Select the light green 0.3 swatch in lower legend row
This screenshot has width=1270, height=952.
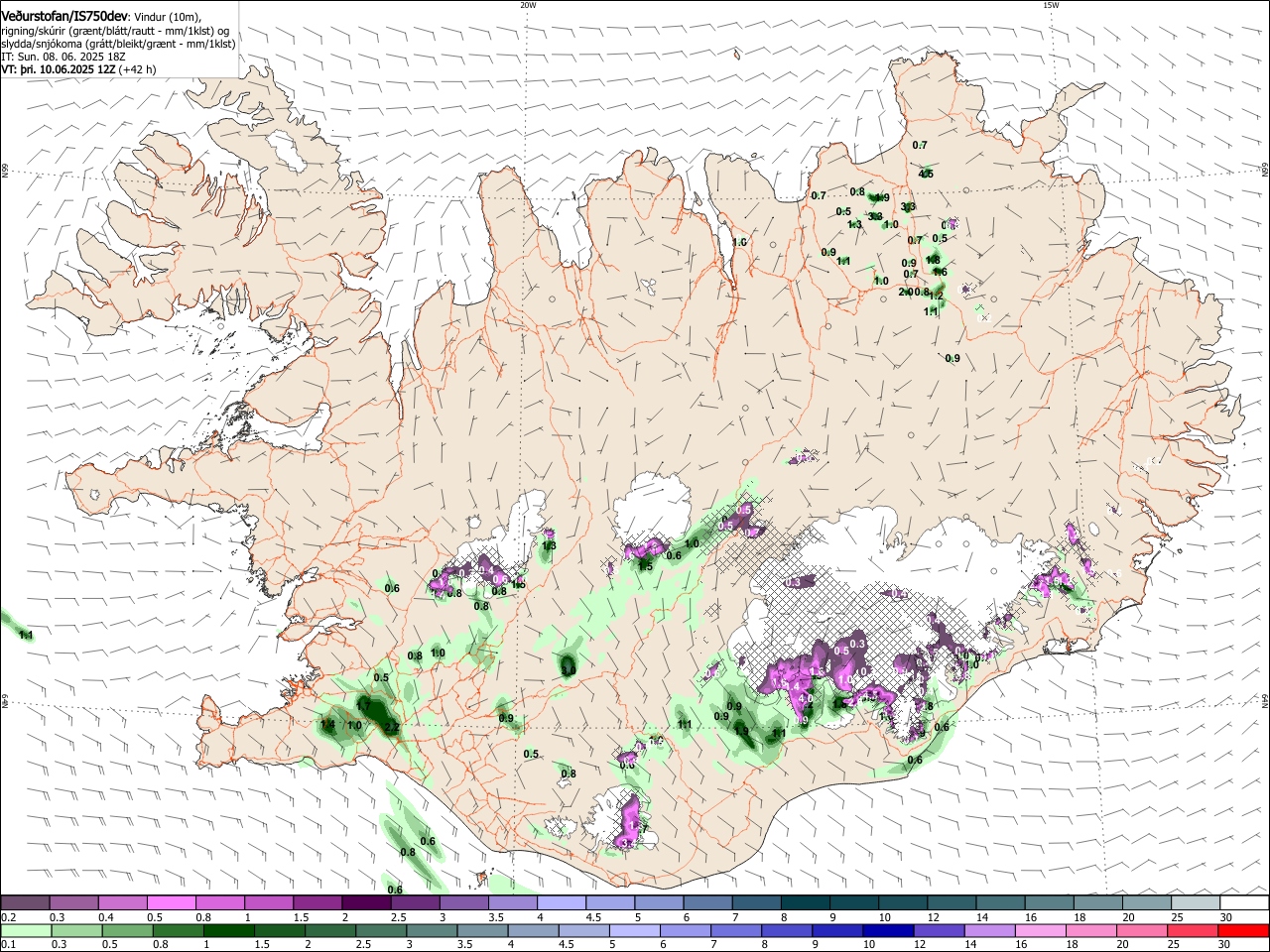point(76,930)
